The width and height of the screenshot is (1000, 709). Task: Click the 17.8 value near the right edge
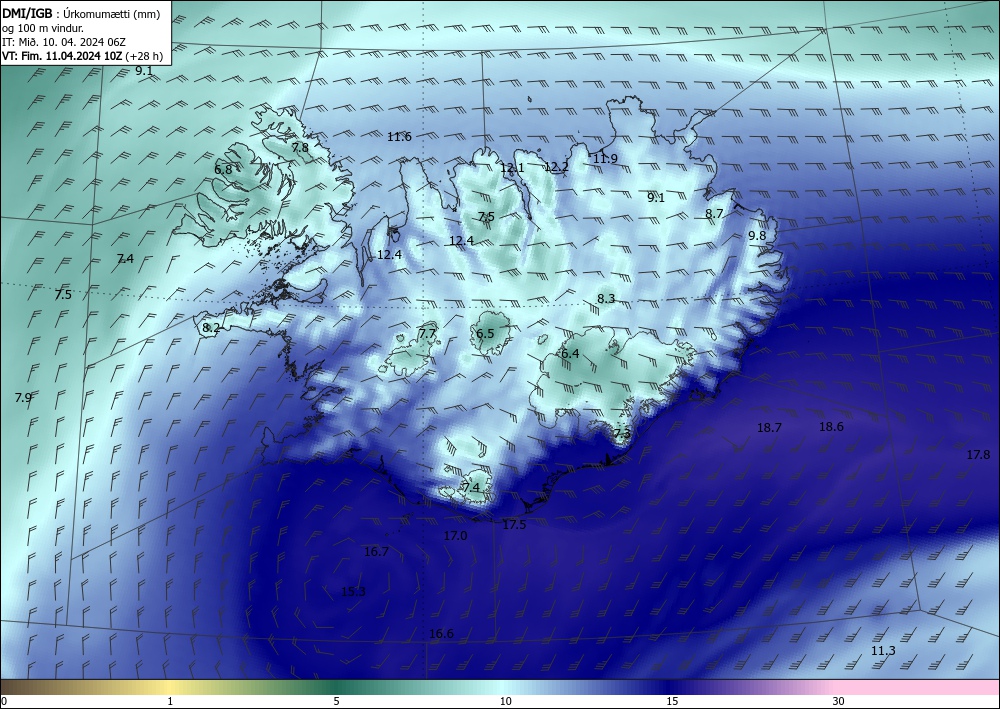pos(978,455)
